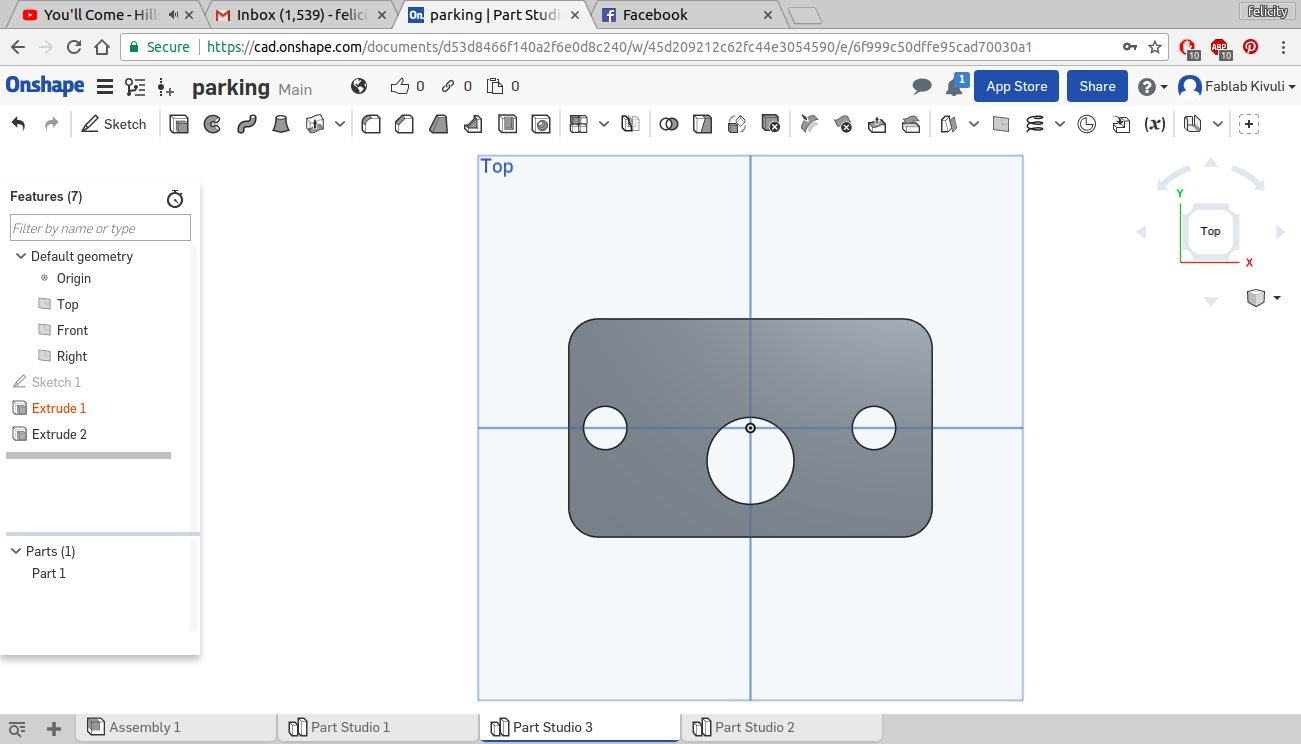The height and width of the screenshot is (744, 1301).
Task: Click the feature filter input field
Action: coord(100,228)
